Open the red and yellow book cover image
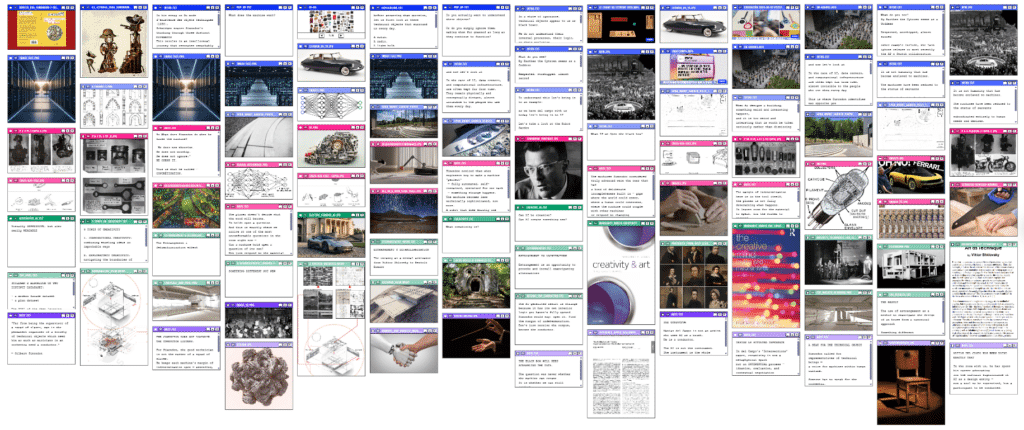The image size is (1024, 430). 41,29
